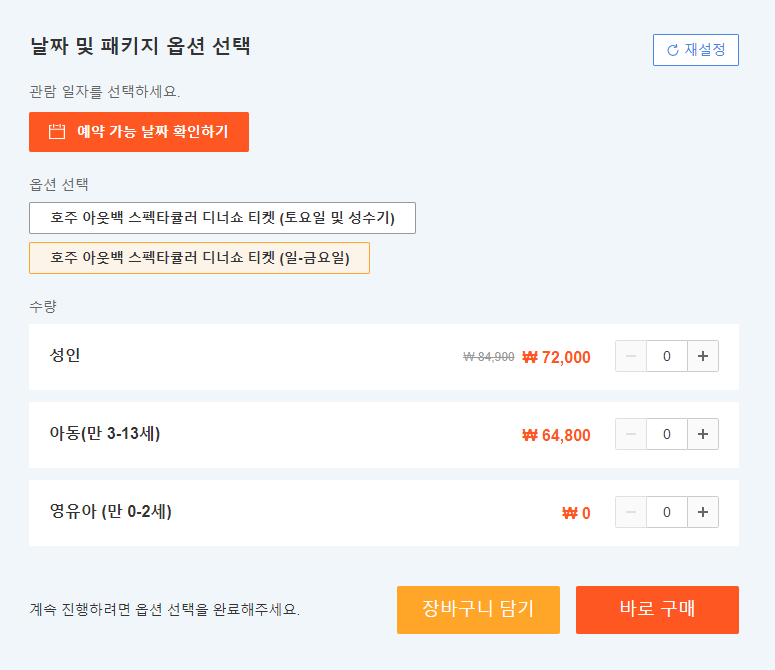Screen dimensions: 775x670
Task: Click the 성인 row label
Action: pyautogui.click(x=65, y=355)
